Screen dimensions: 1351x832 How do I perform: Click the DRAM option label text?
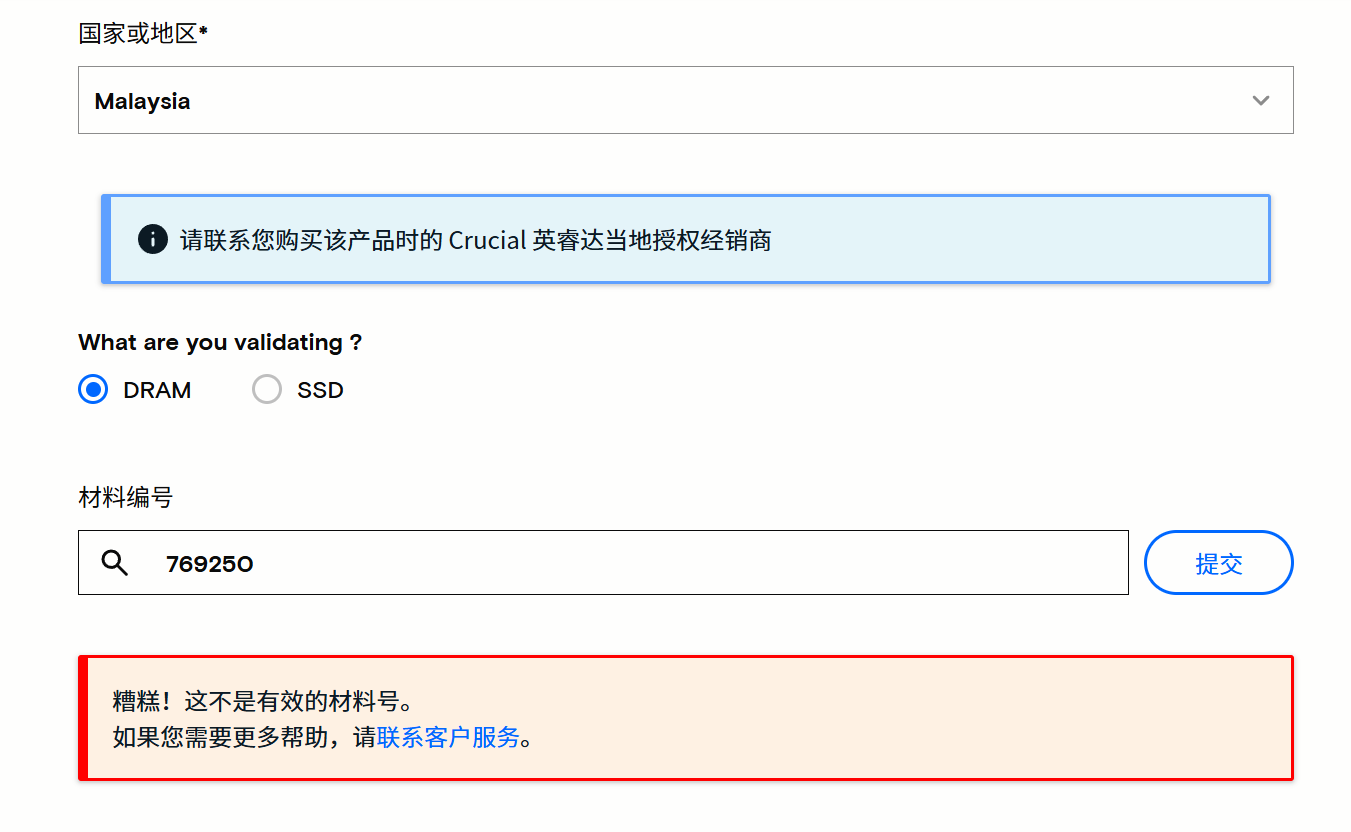157,391
